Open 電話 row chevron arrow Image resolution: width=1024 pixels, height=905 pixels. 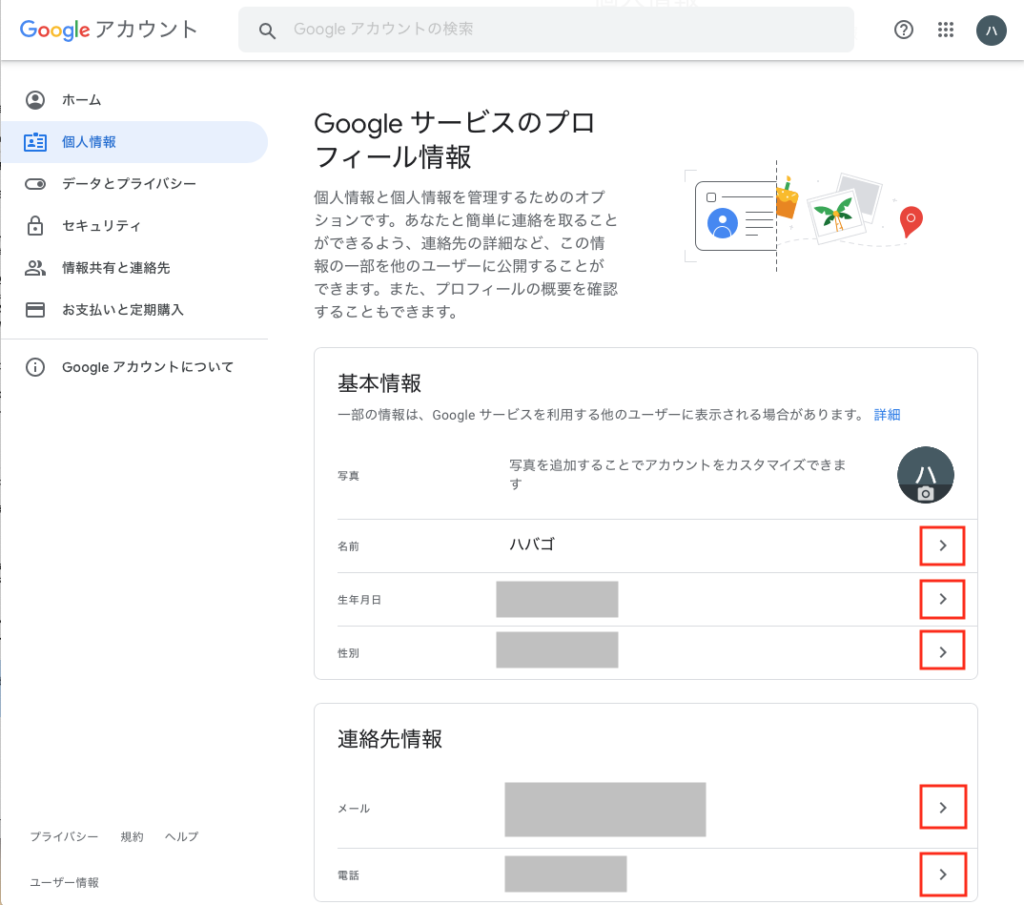pos(942,874)
